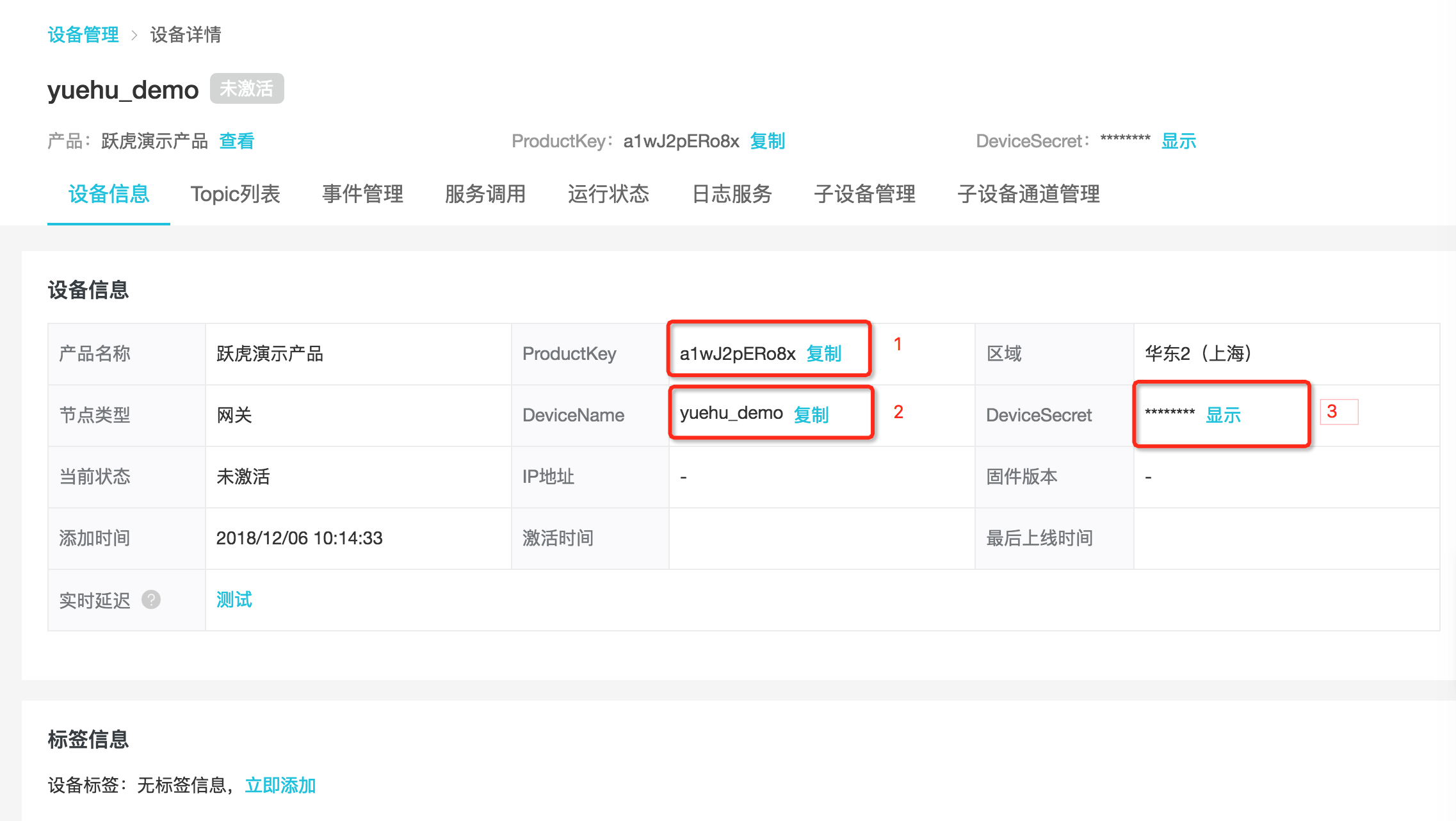Click 立即添加 to add device tag

[280, 785]
